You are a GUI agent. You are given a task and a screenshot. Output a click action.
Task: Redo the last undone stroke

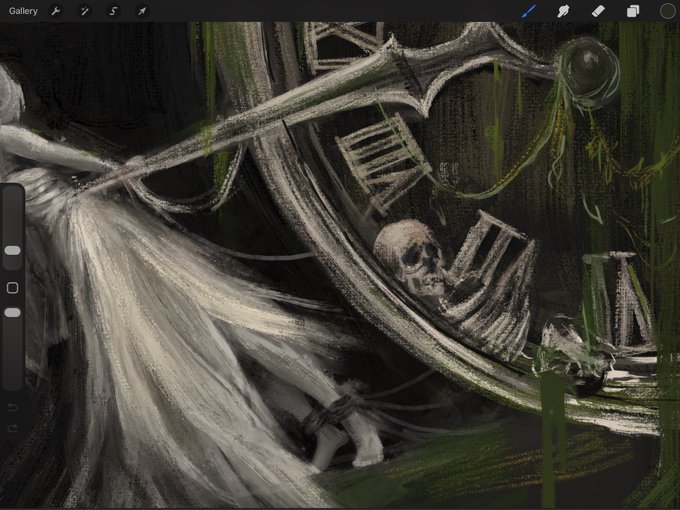pyautogui.click(x=12, y=428)
